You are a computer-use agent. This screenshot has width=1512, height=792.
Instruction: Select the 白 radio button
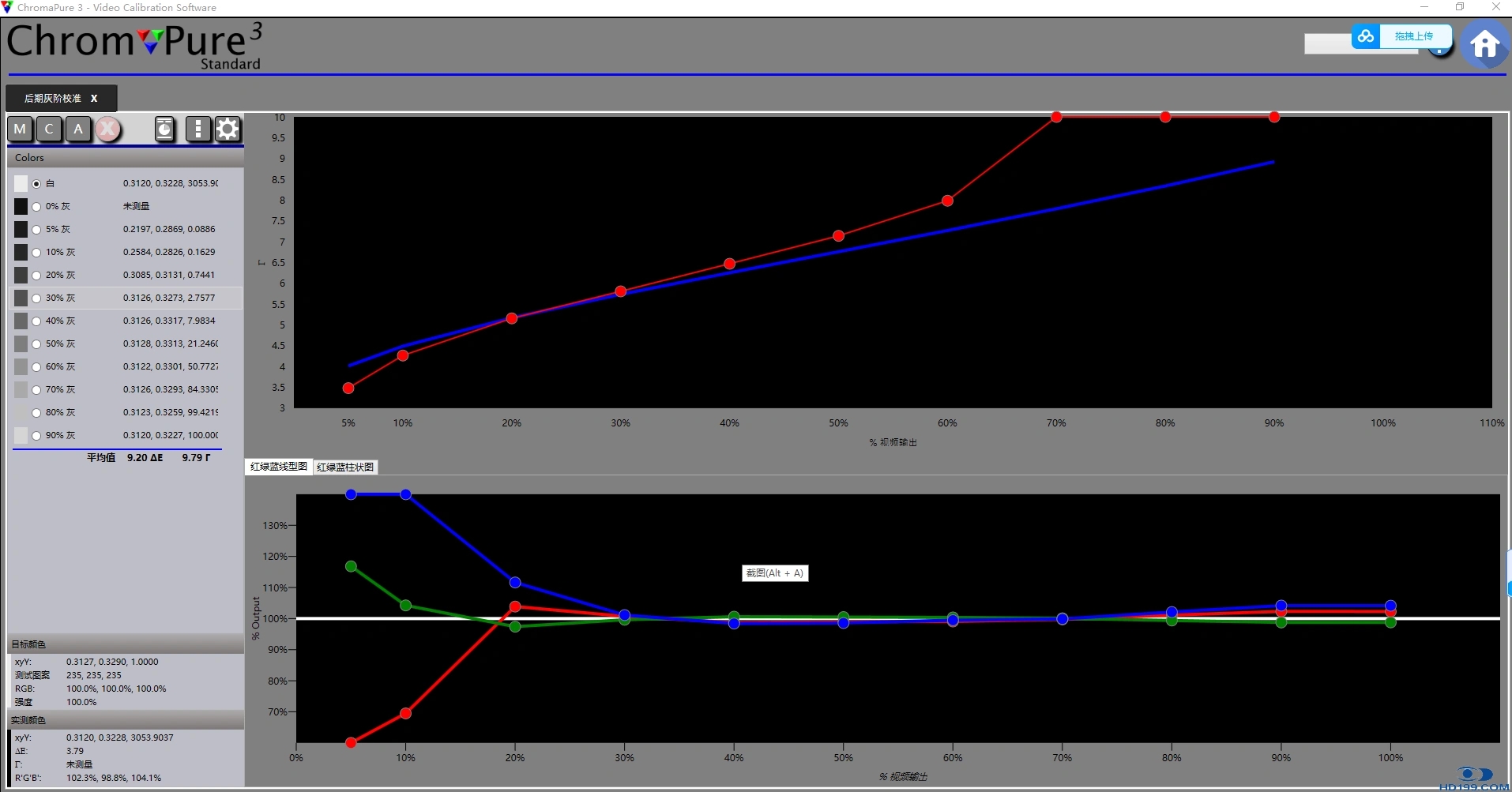[36, 184]
